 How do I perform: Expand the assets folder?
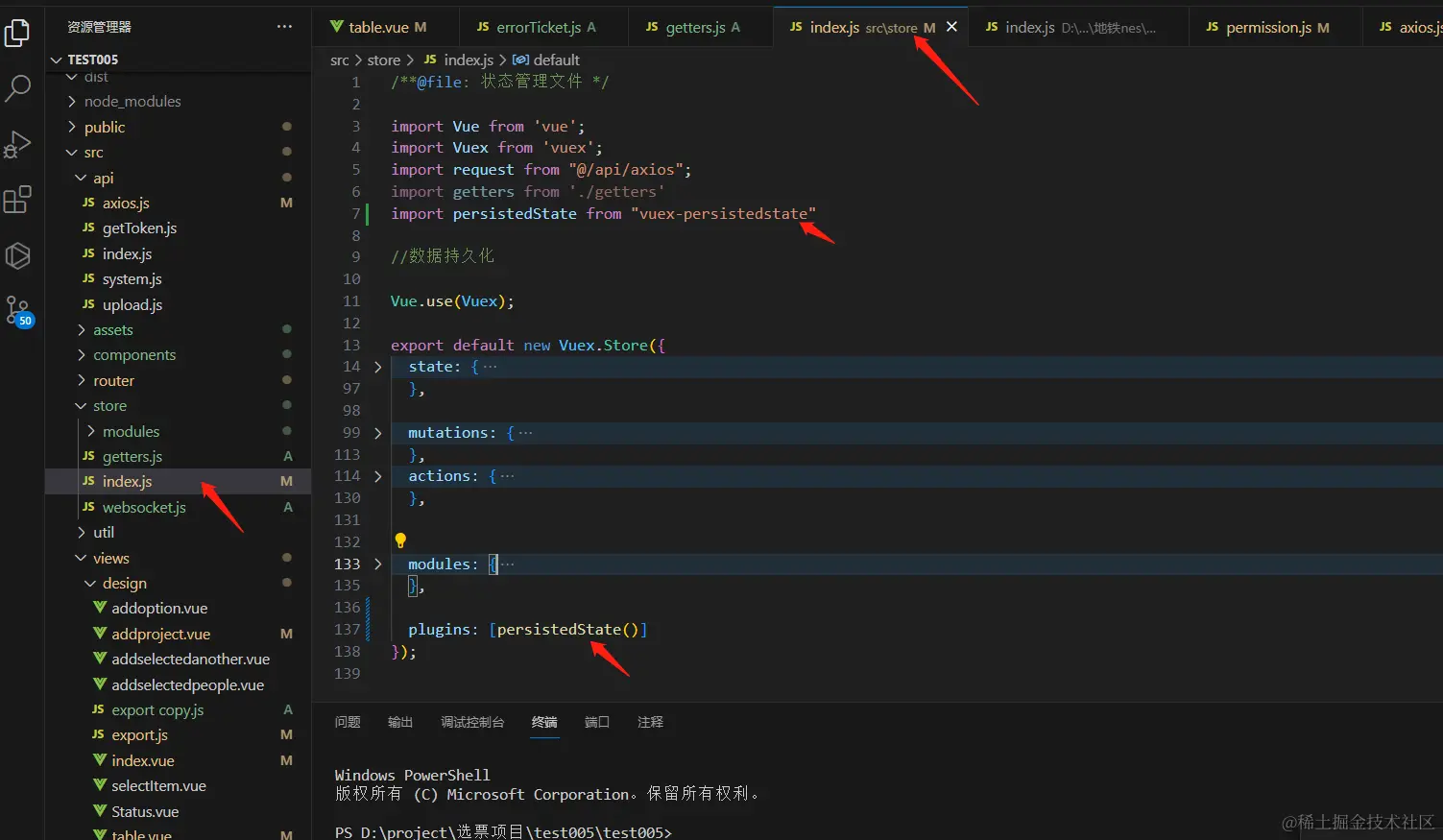tap(81, 329)
